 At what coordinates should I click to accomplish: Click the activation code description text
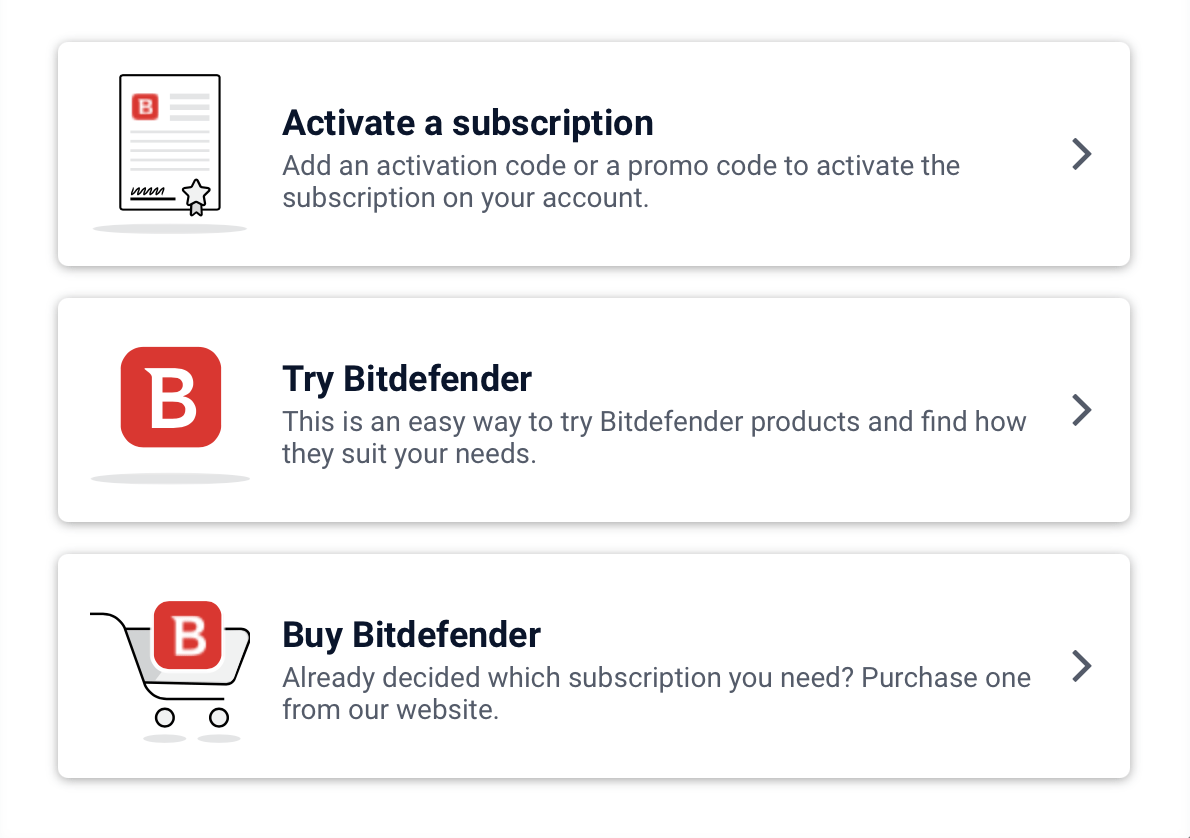[620, 181]
